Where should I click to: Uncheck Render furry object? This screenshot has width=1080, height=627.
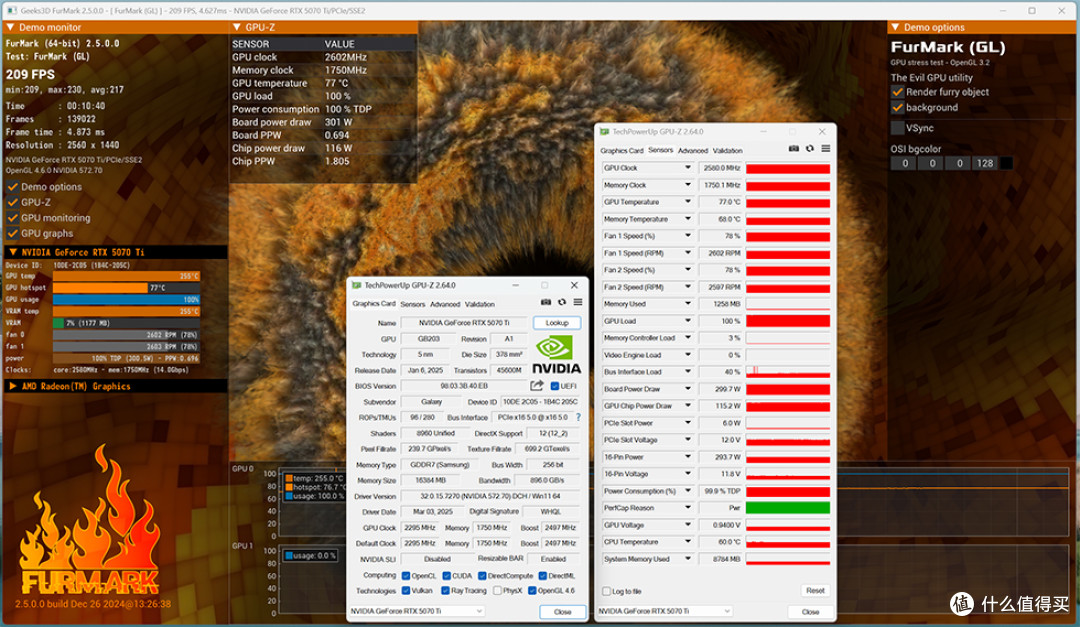pos(897,92)
